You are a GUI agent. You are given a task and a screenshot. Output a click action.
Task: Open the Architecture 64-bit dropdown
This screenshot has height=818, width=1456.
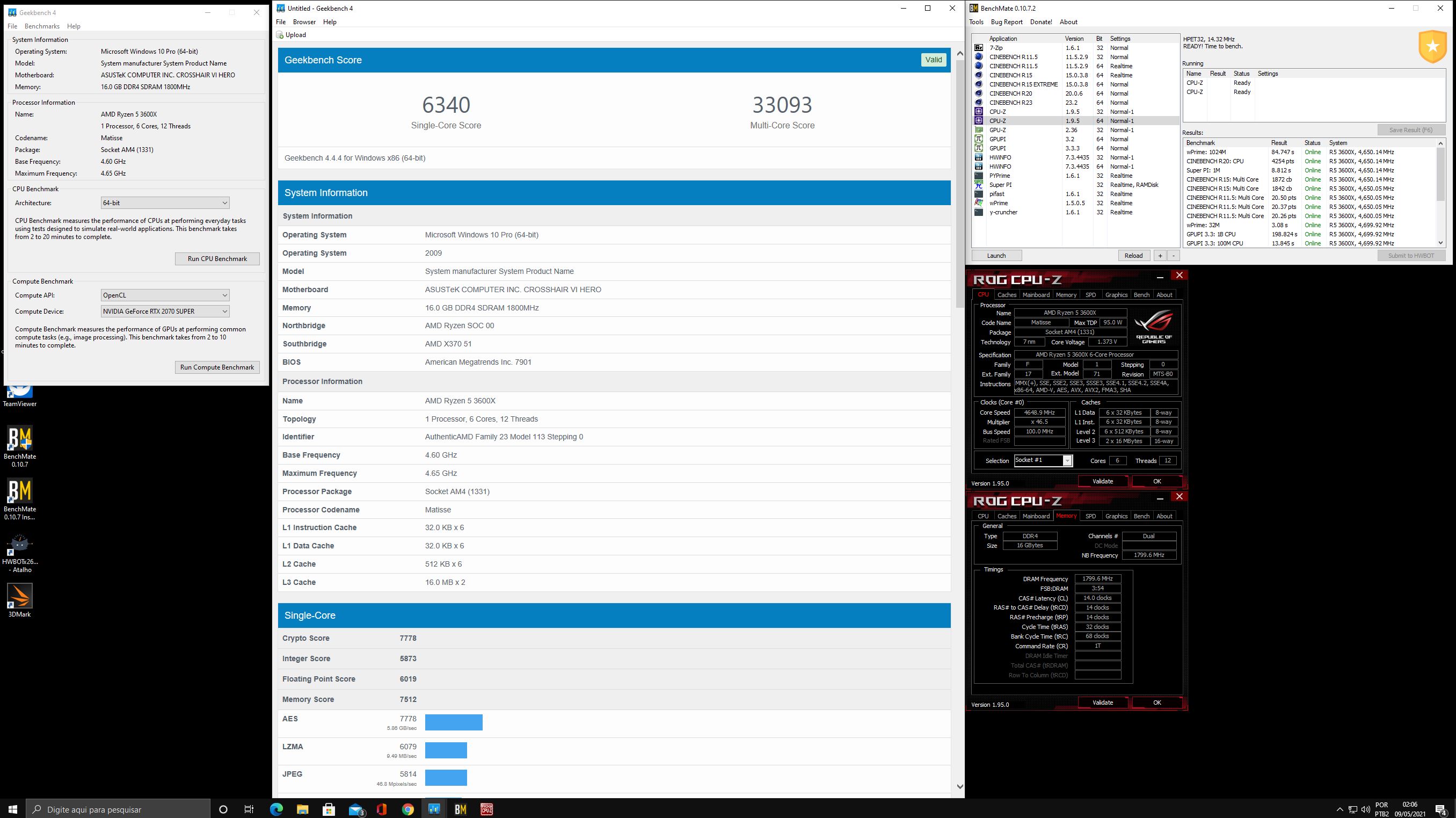pos(165,202)
